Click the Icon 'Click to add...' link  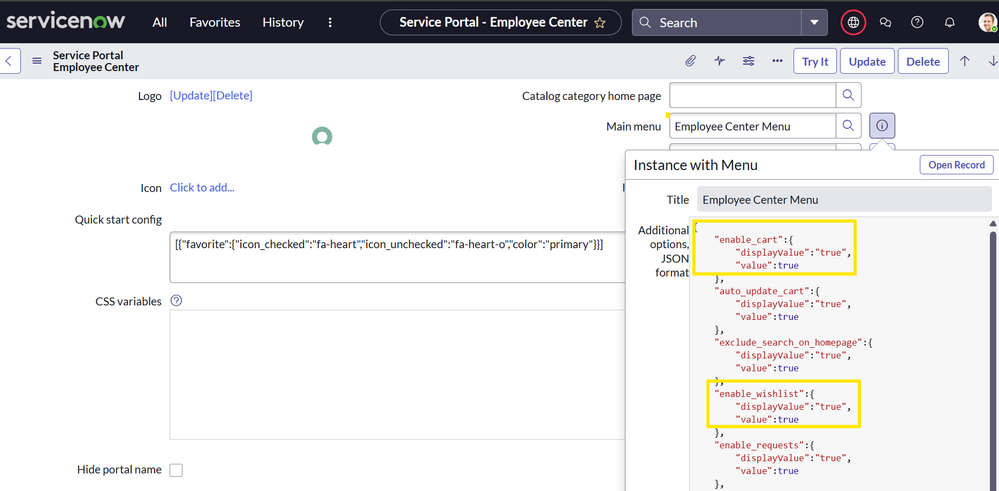point(202,187)
